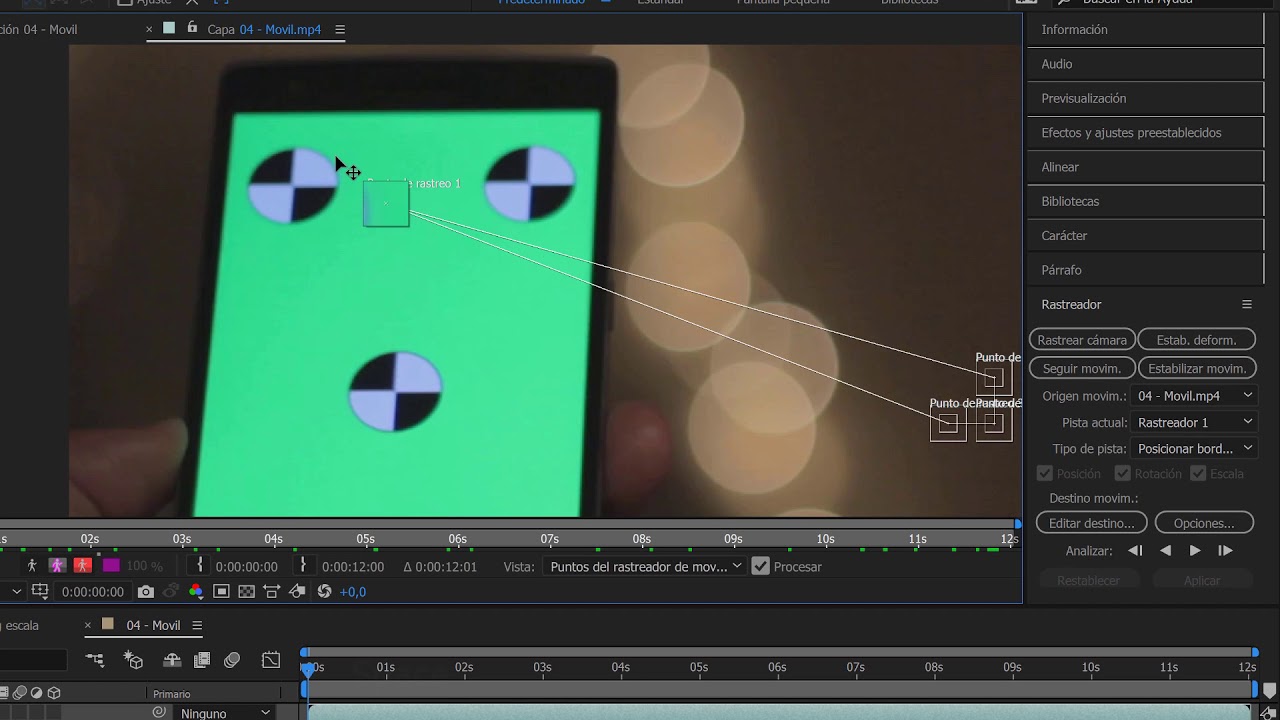1280x720 pixels.
Task: Click the reset exposure aperture icon
Action: point(324,592)
